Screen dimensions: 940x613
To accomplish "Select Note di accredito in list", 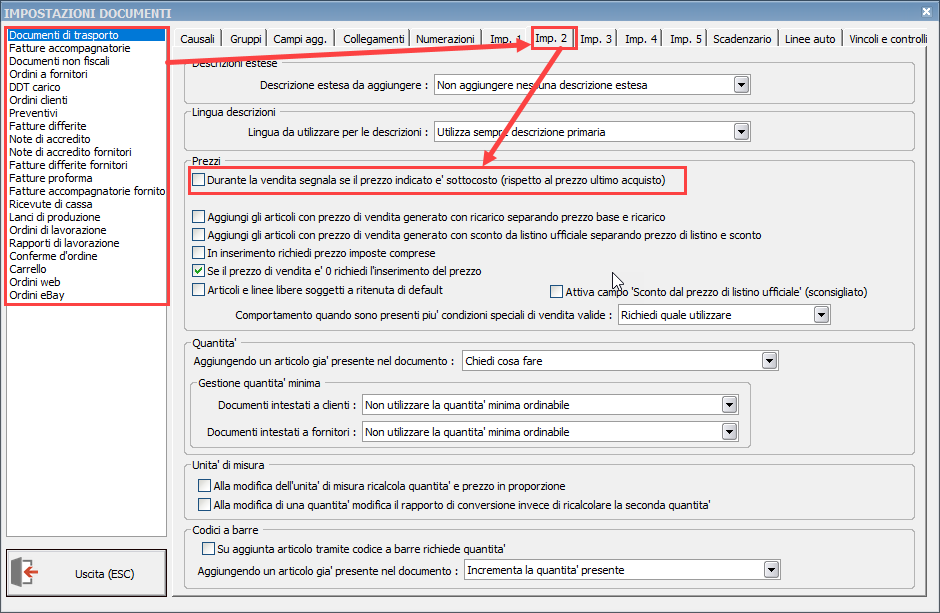I will click(86, 139).
